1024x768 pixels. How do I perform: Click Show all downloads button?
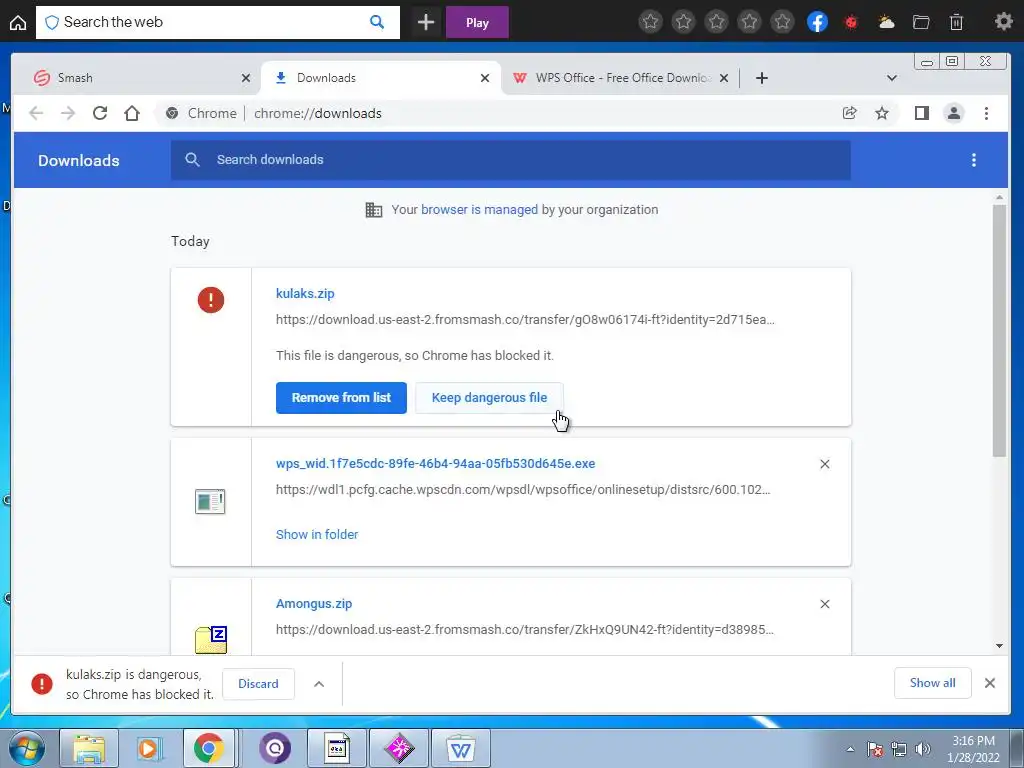(x=932, y=683)
